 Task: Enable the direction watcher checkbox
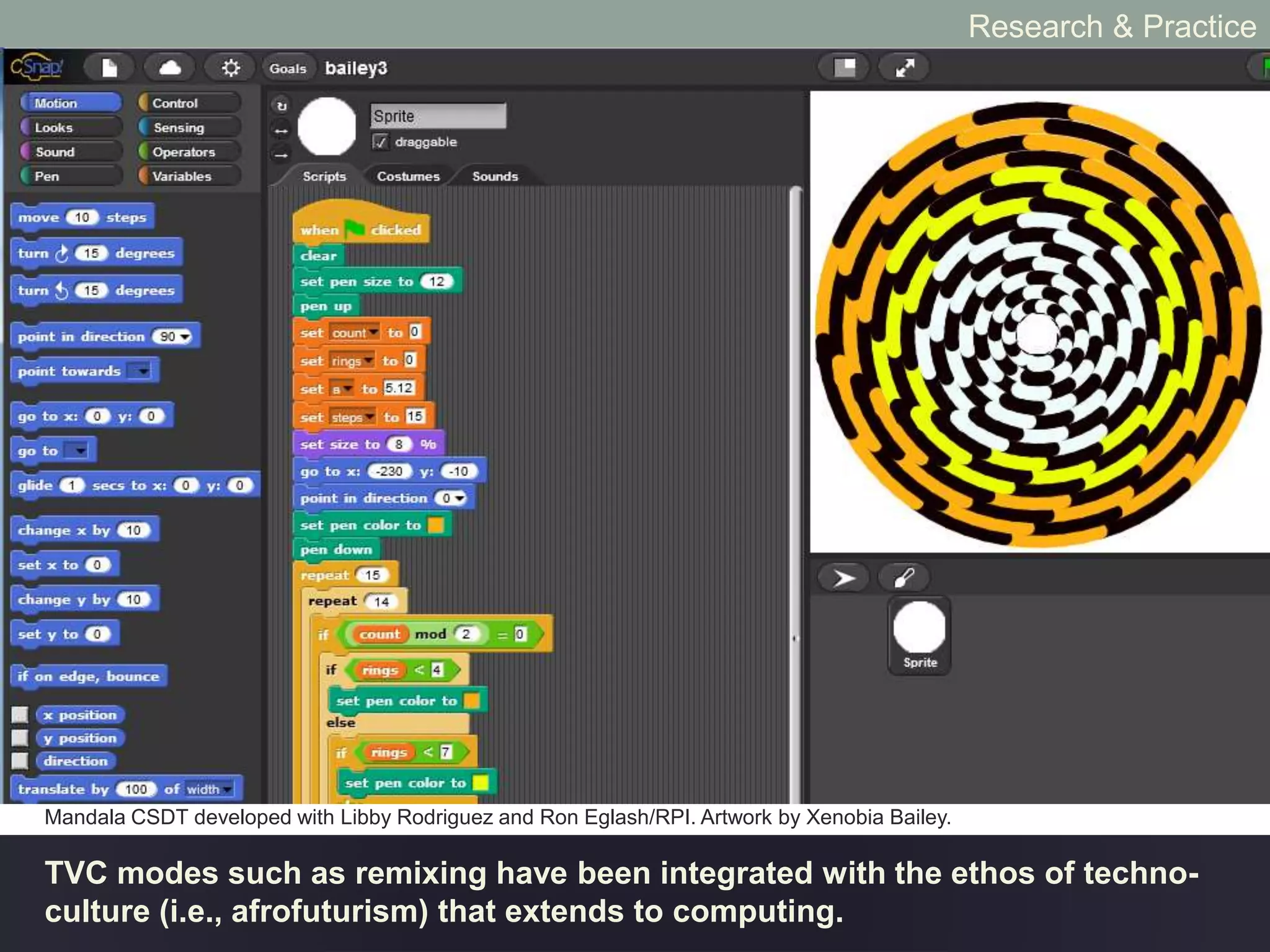point(20,760)
